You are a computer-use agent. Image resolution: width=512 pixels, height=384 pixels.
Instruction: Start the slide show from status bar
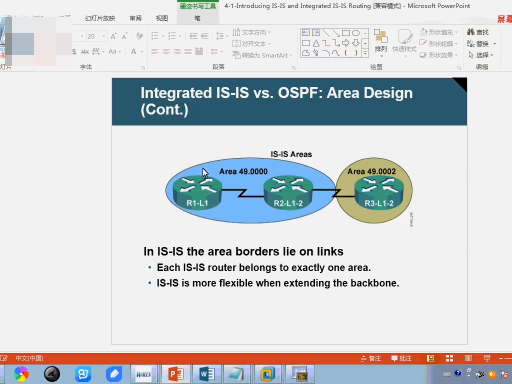click(x=487, y=358)
